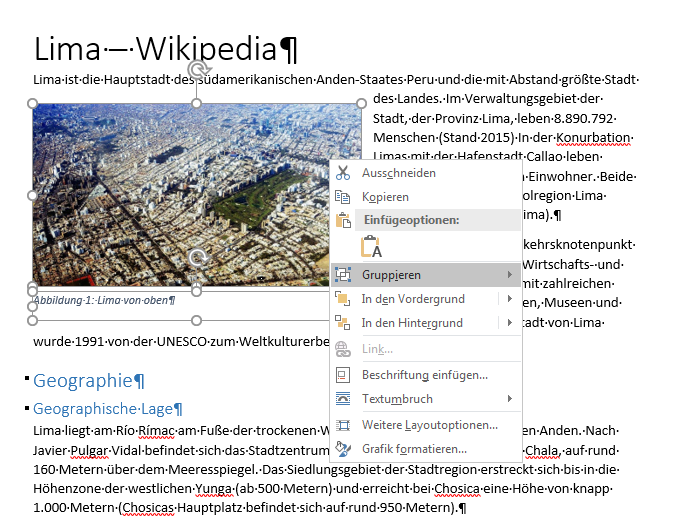Expand the Gruppieren submenu arrow
673x522 pixels.
[509, 274]
